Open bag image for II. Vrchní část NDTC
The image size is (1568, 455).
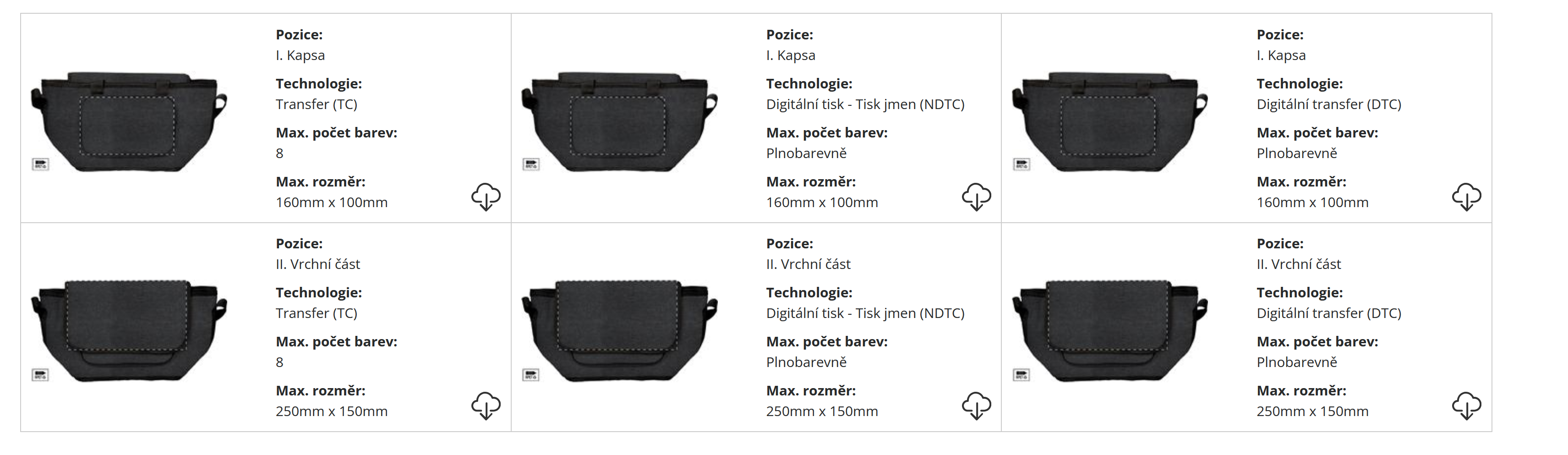pos(619,331)
